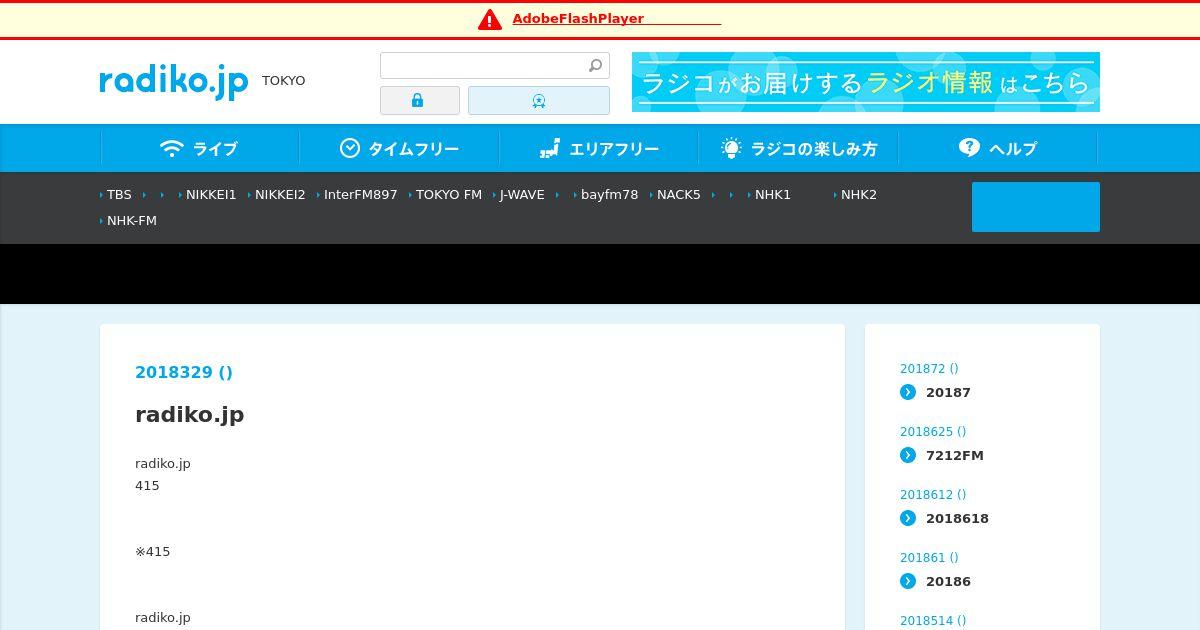1200x630 pixels.
Task: Open the sidebar news item 20186
Action: [x=948, y=582]
